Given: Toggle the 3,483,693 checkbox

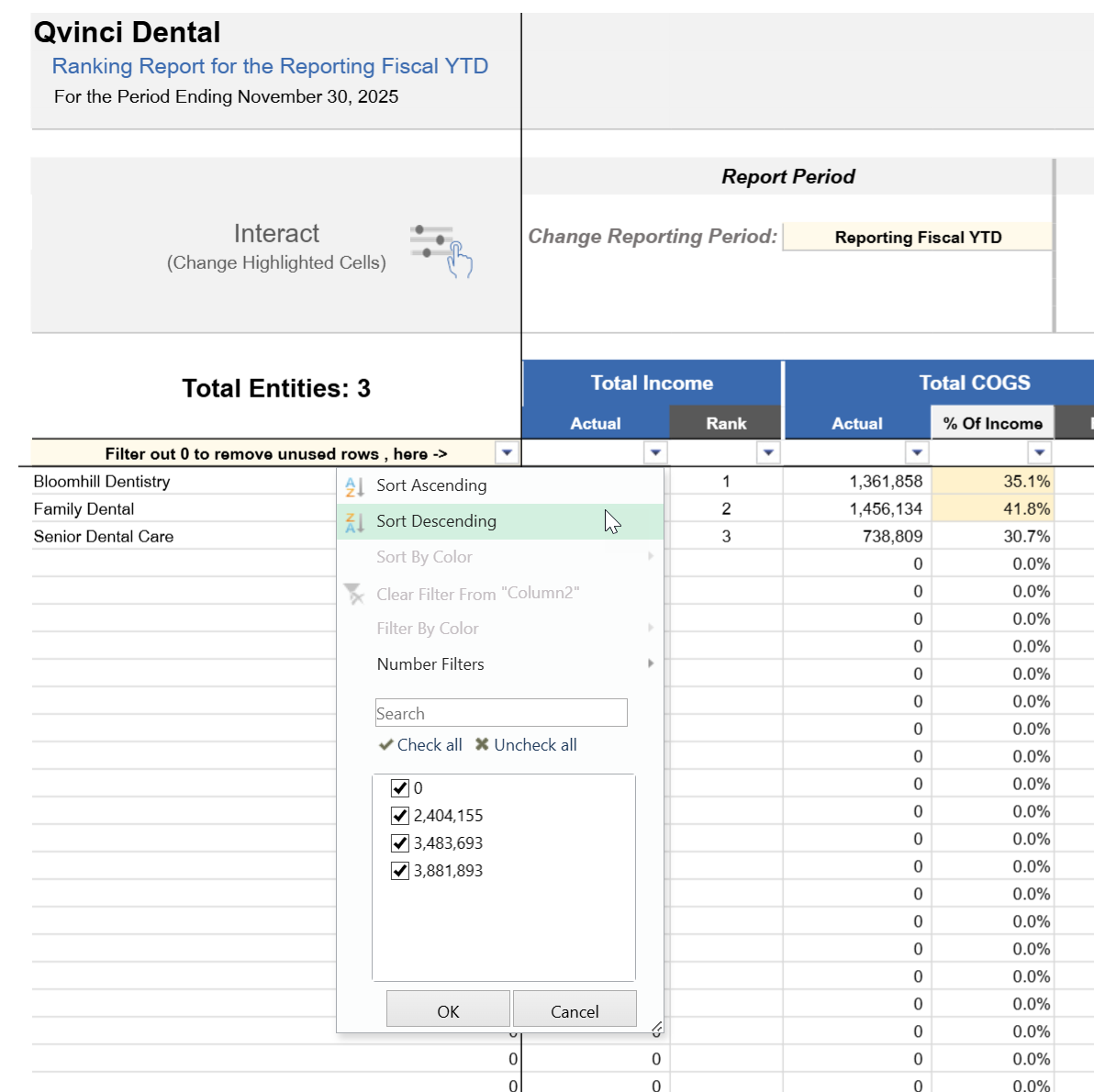Looking at the screenshot, I should click(399, 843).
